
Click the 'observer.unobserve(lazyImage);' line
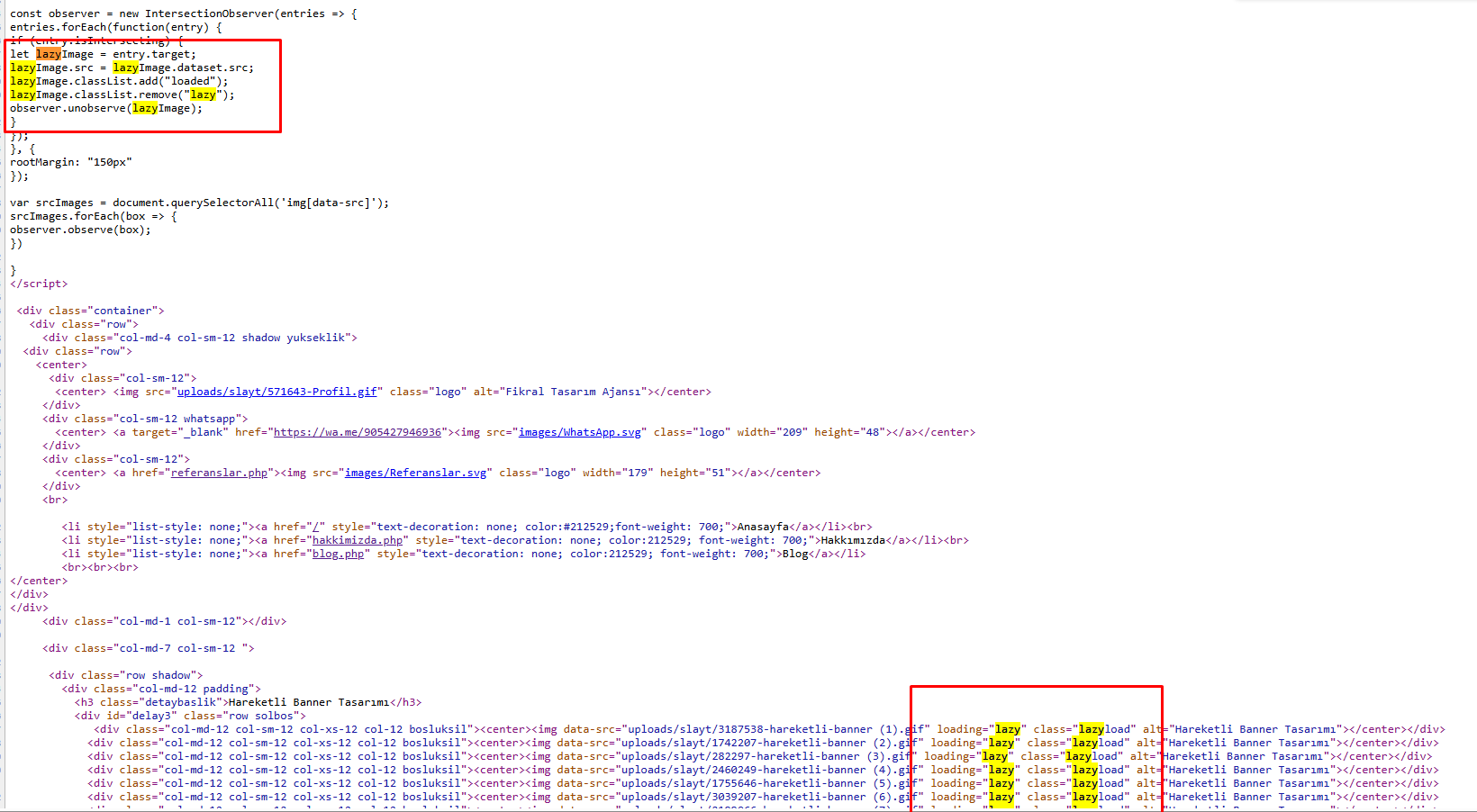[106, 108]
